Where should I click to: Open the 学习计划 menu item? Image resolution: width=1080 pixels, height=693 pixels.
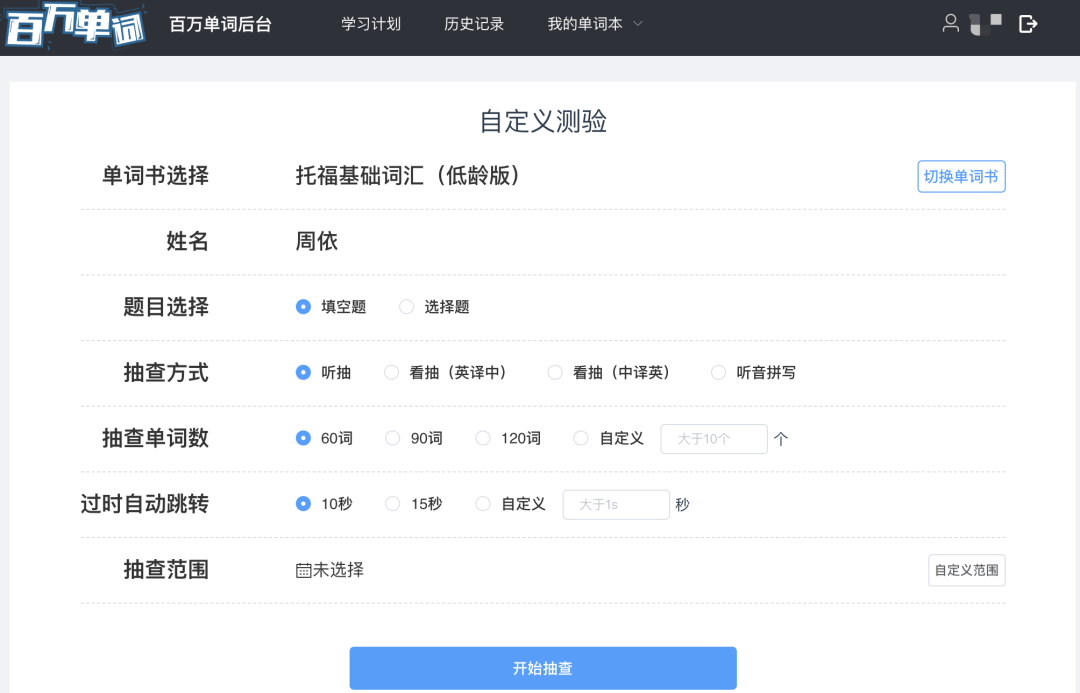(371, 24)
